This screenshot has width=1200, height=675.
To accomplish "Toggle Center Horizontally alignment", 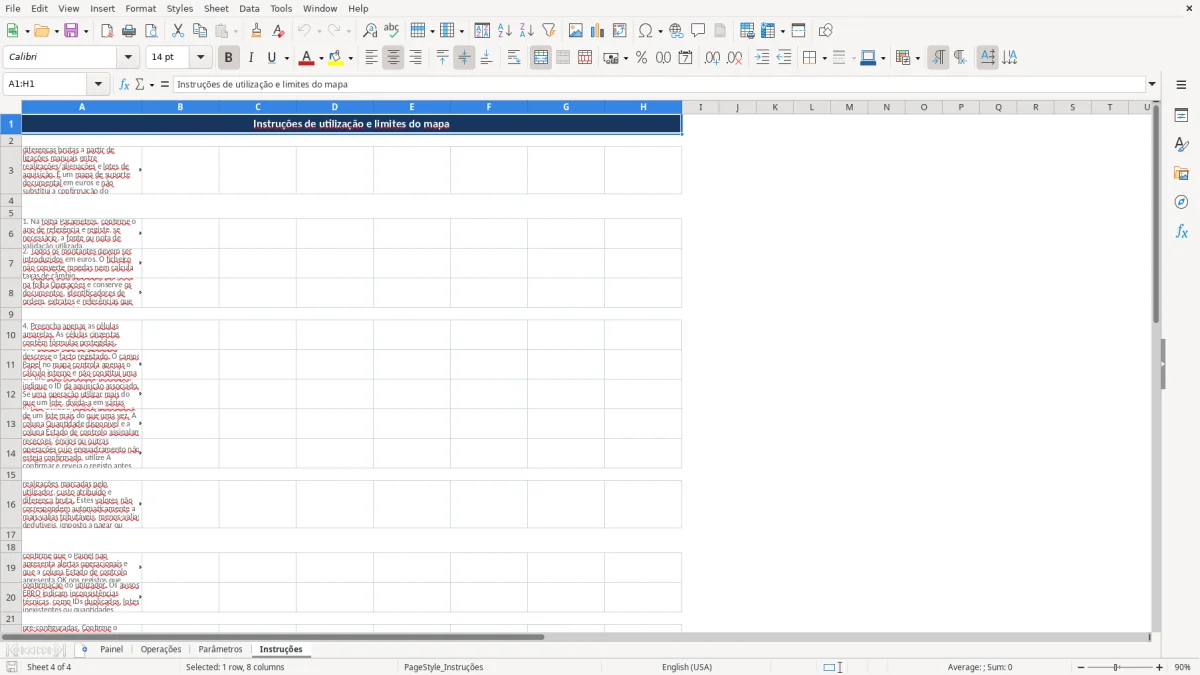I will point(393,58).
